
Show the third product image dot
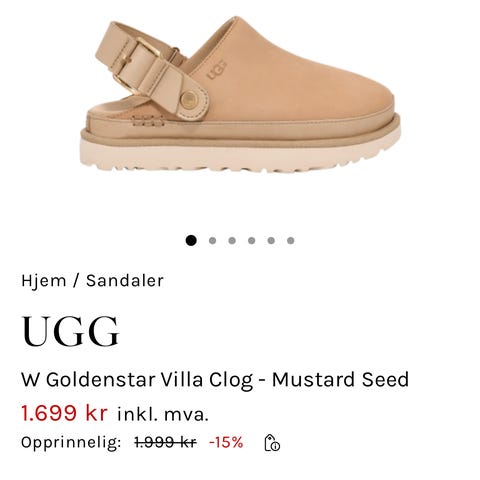[232, 240]
